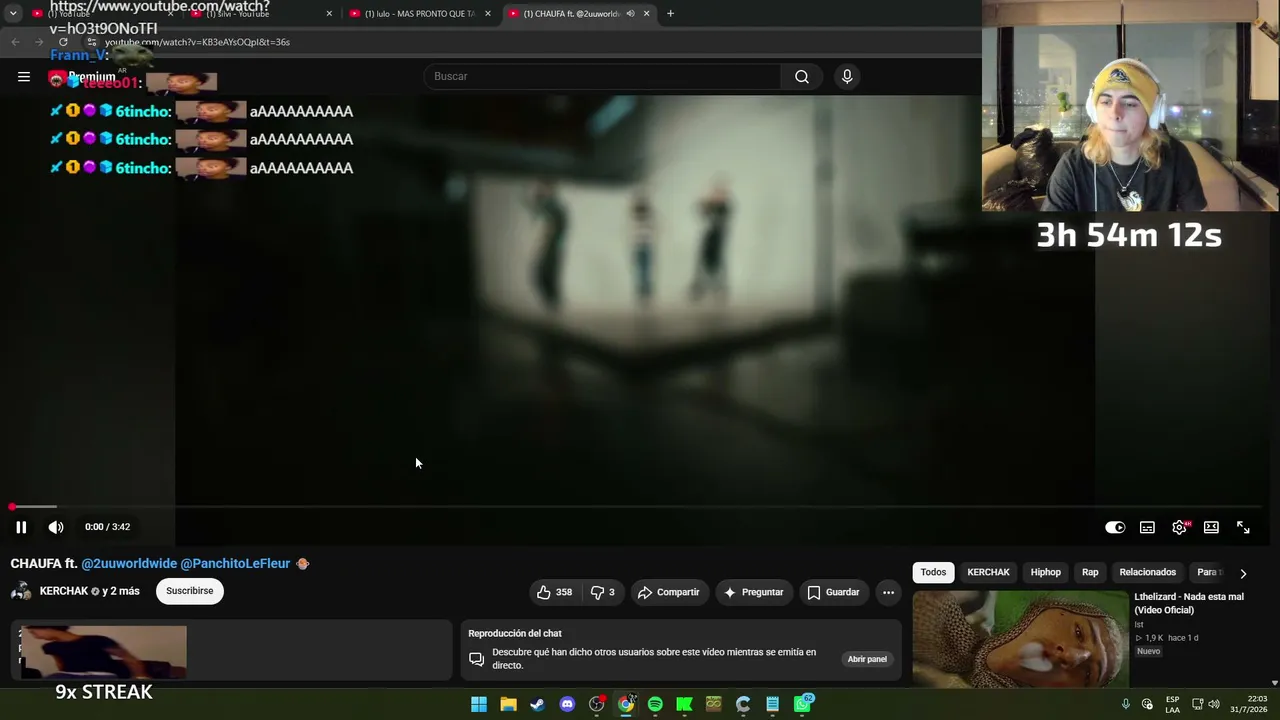Click the 0:00 / 3:42 time display
The width and height of the screenshot is (1280, 720).
[107, 527]
